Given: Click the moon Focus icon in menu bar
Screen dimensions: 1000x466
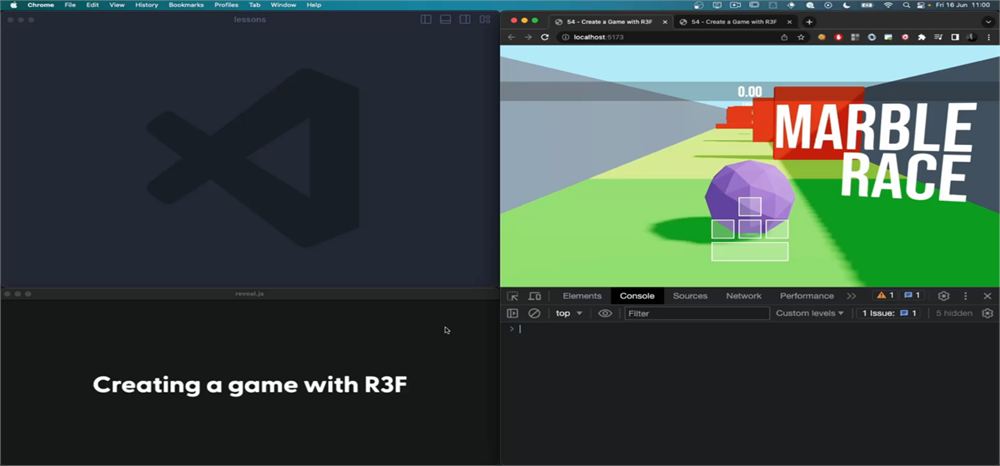Looking at the screenshot, I should pos(847,5).
